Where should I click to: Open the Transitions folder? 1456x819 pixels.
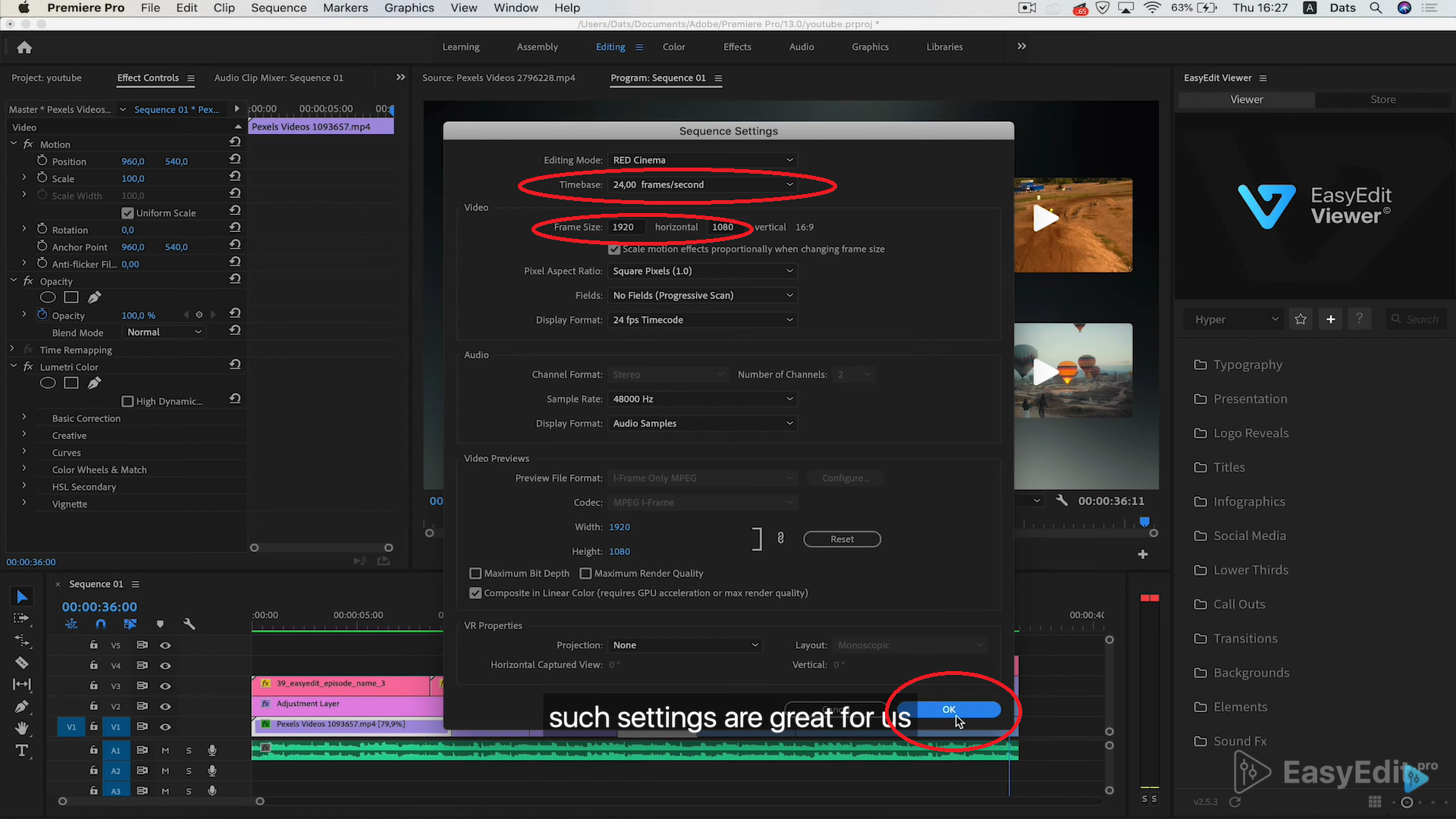click(x=1245, y=639)
